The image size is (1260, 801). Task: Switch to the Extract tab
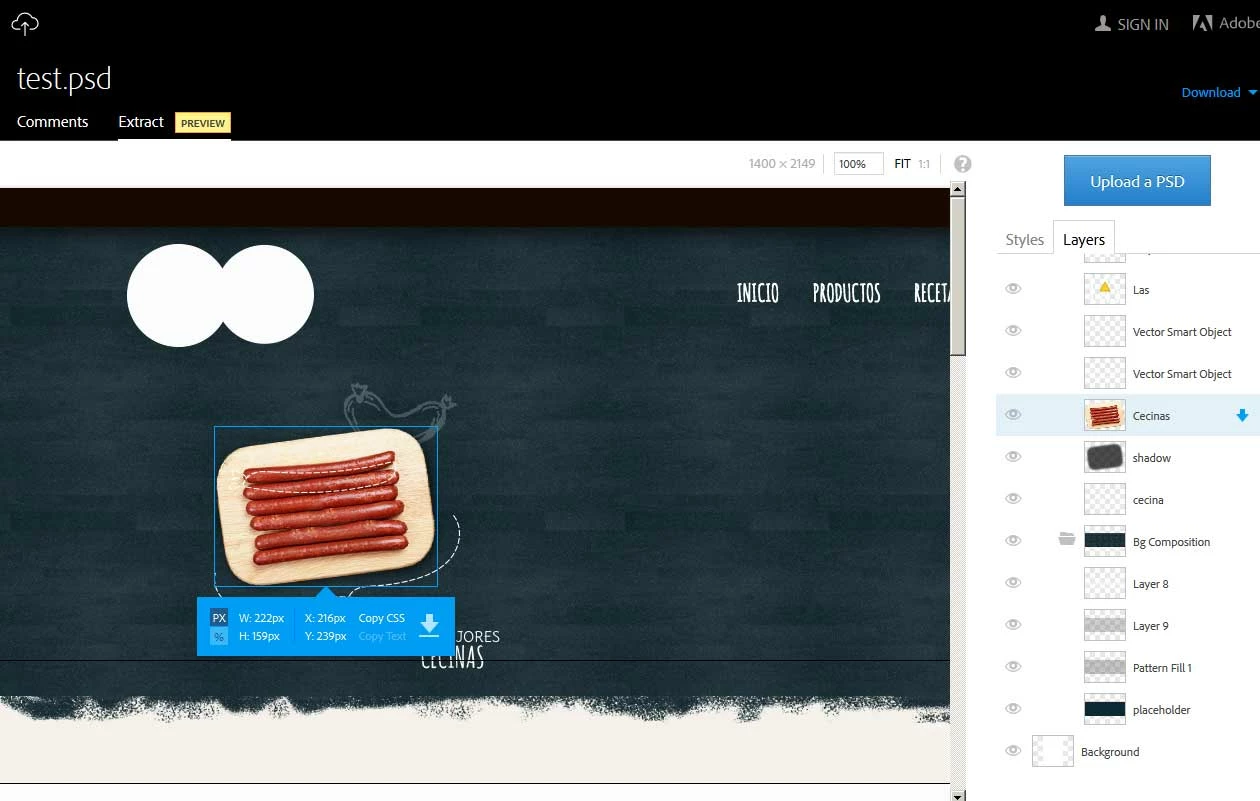tap(141, 122)
